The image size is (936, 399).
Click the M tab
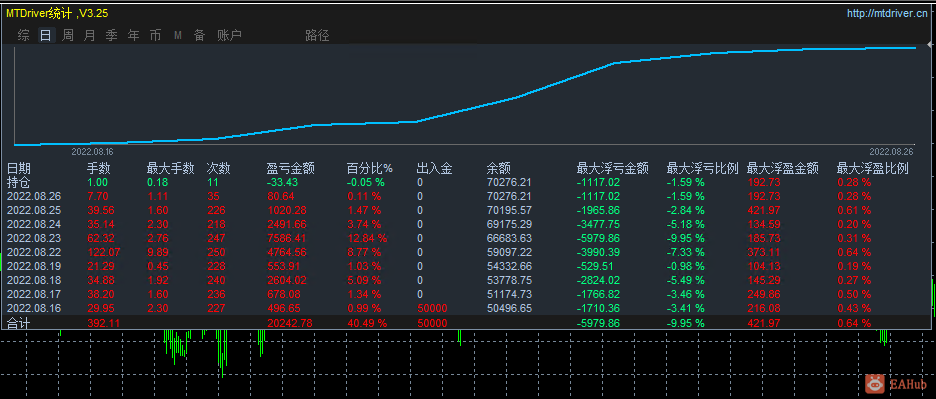pyautogui.click(x=177, y=36)
